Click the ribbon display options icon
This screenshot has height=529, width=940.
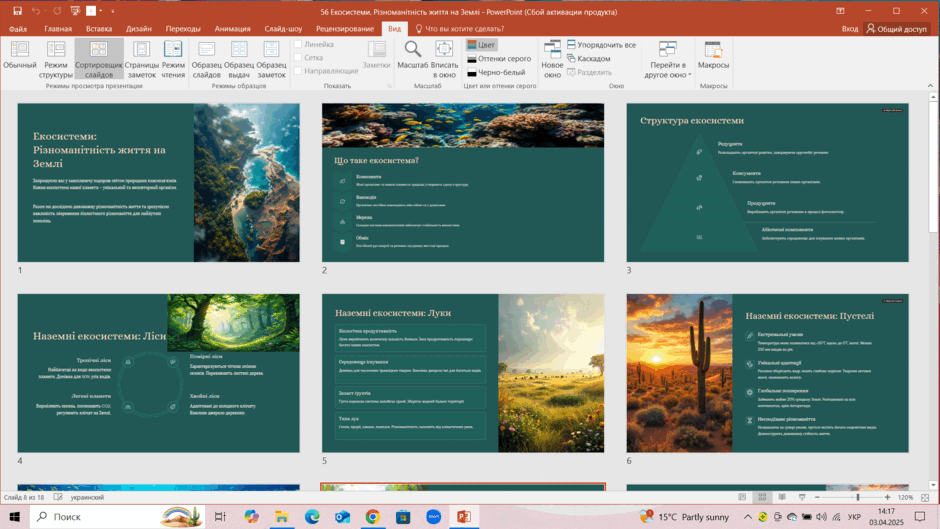click(x=840, y=11)
